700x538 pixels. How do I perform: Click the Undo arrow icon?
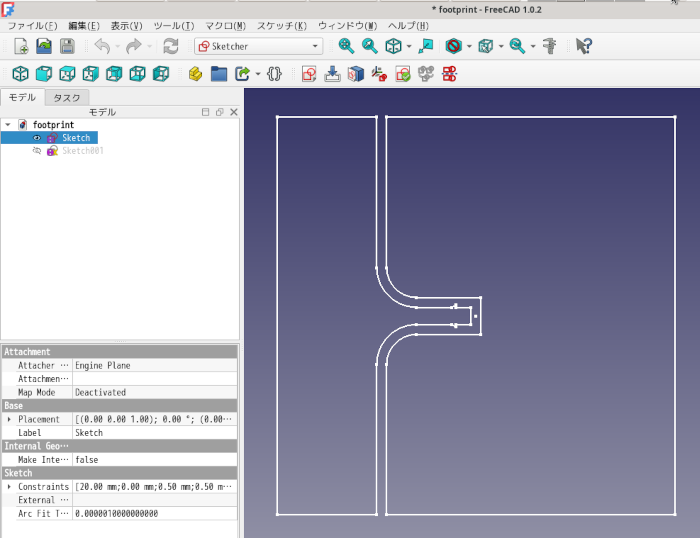pyautogui.click(x=103, y=46)
